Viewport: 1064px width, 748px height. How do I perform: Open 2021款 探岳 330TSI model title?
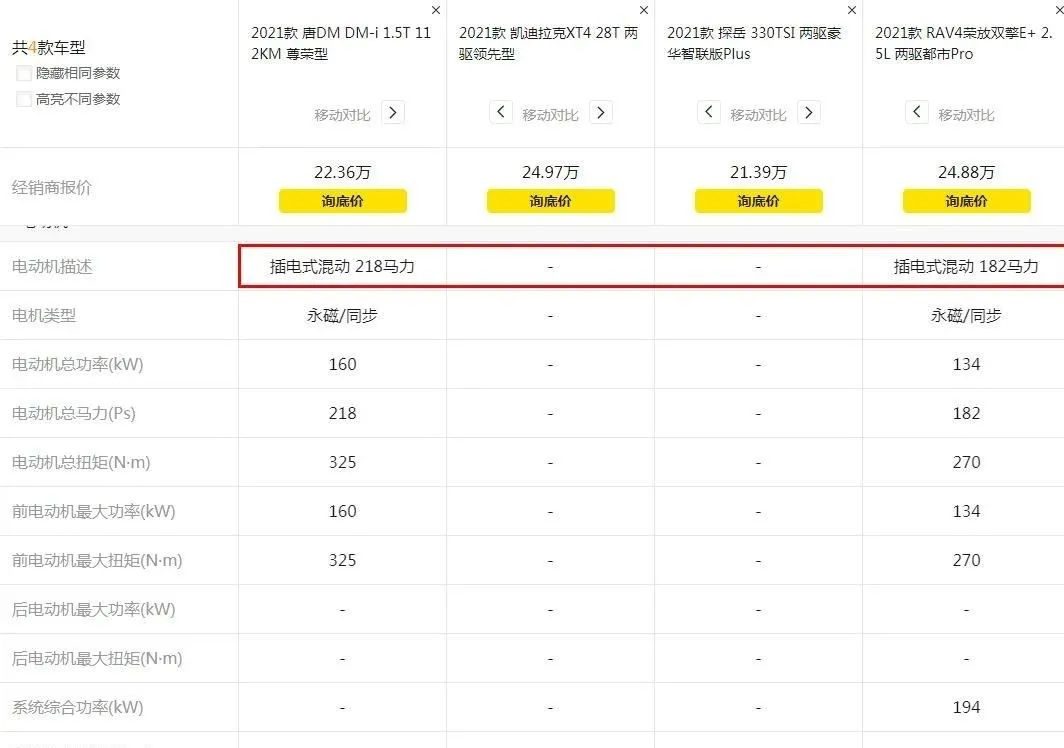pos(754,43)
